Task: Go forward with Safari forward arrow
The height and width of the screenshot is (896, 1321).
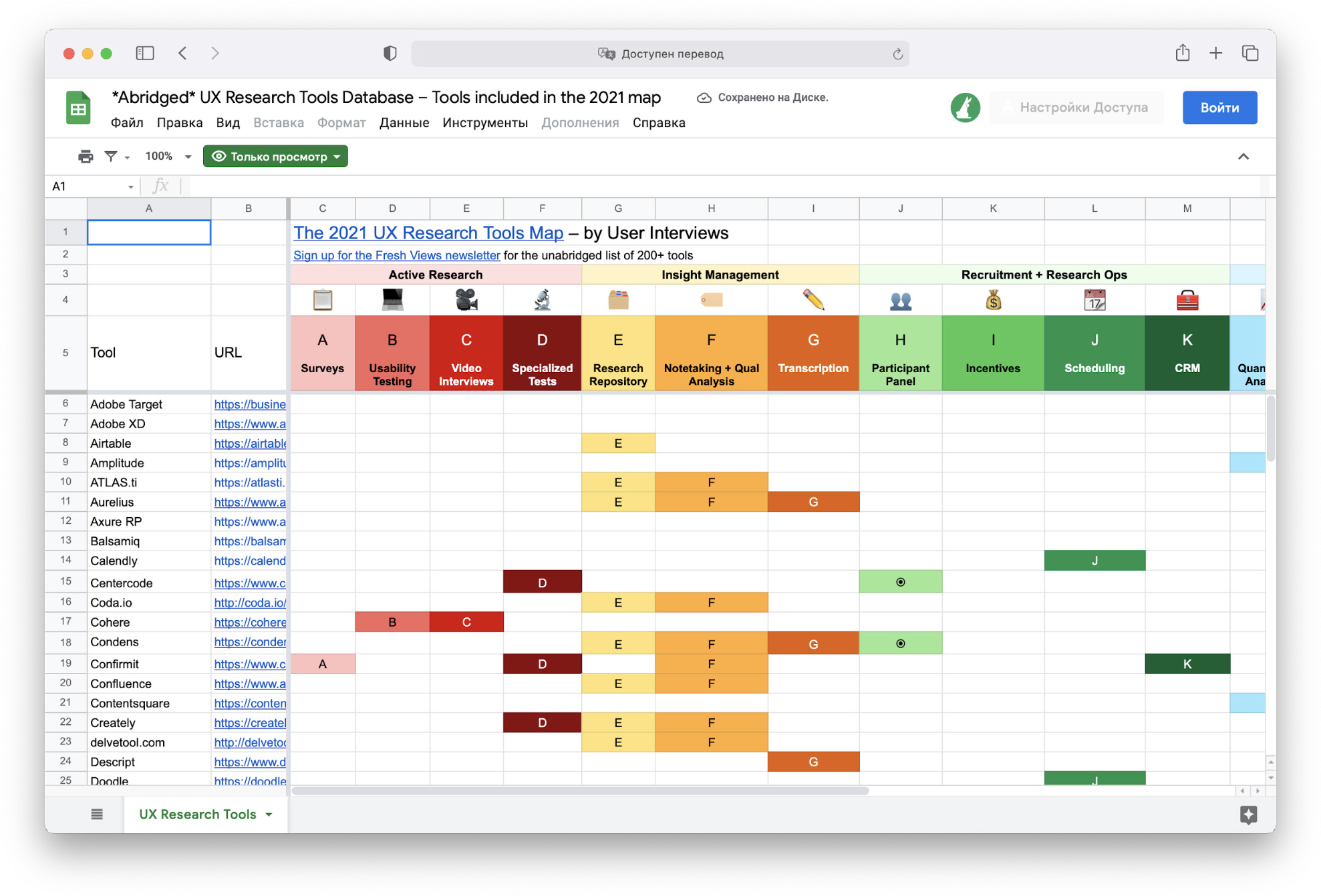Action: 214,53
